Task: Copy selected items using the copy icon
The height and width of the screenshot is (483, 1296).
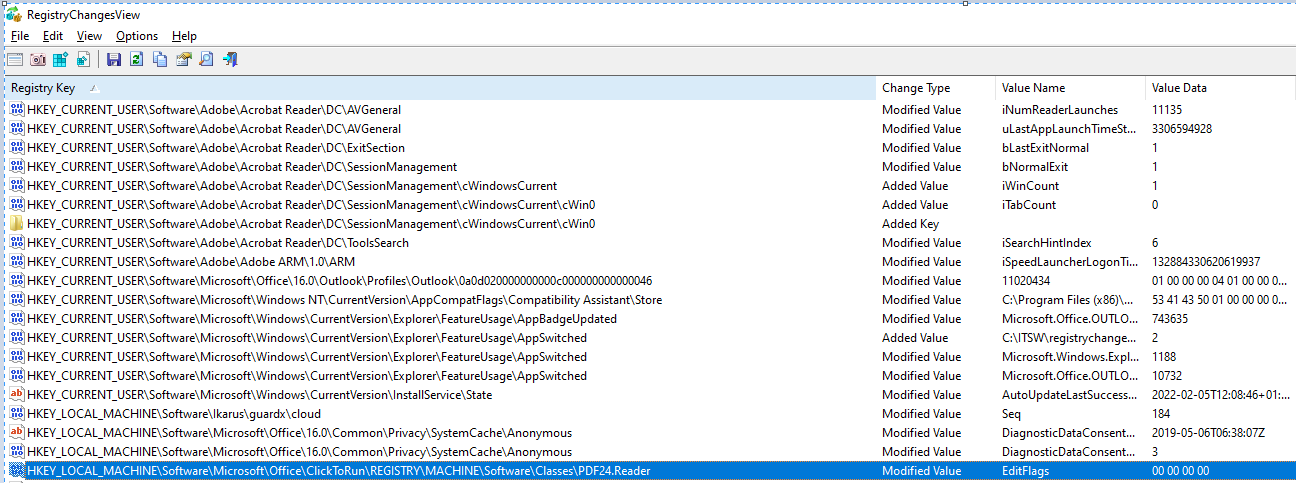Action: click(160, 60)
